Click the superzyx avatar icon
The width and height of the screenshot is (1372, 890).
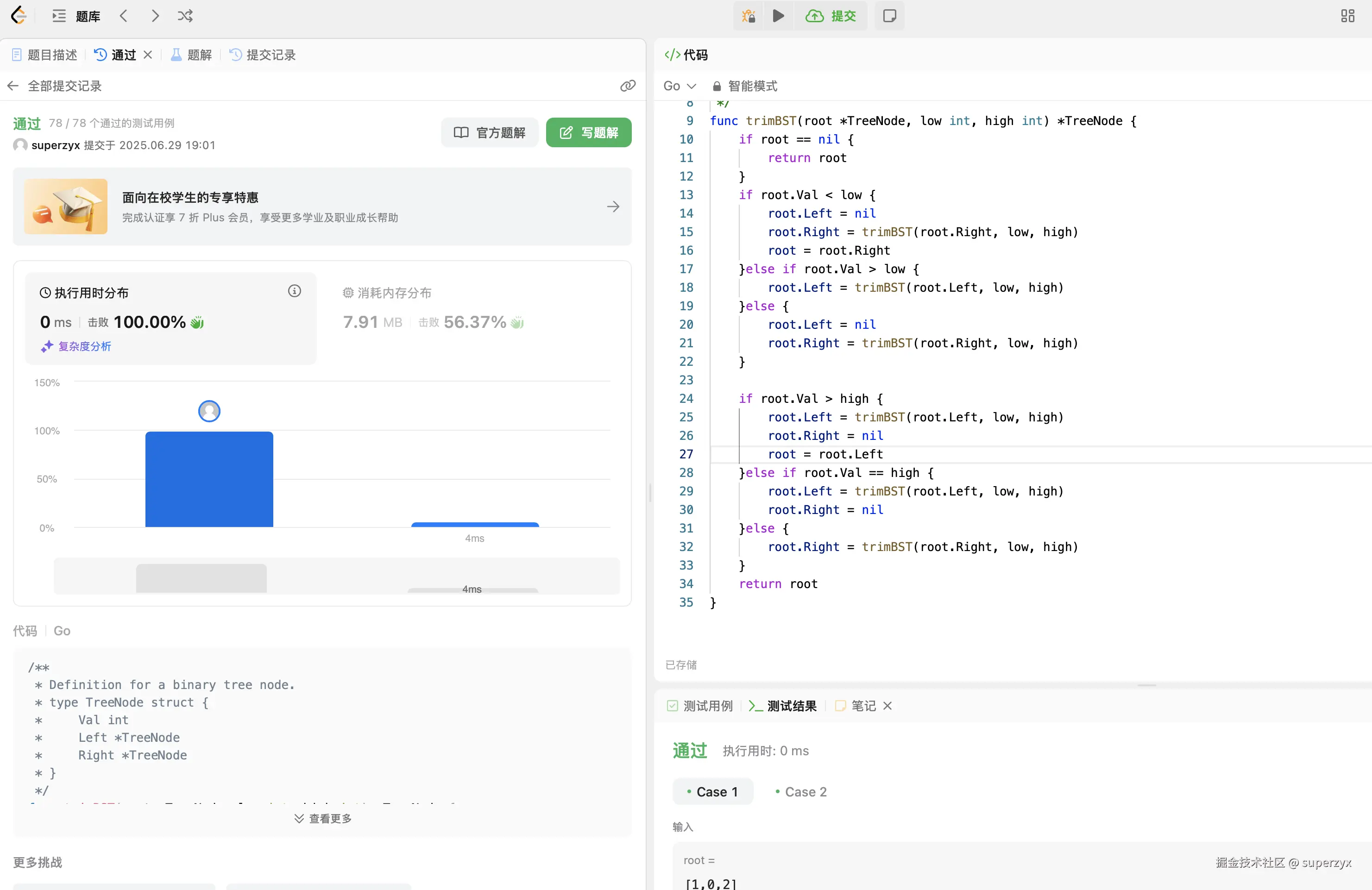(20, 144)
